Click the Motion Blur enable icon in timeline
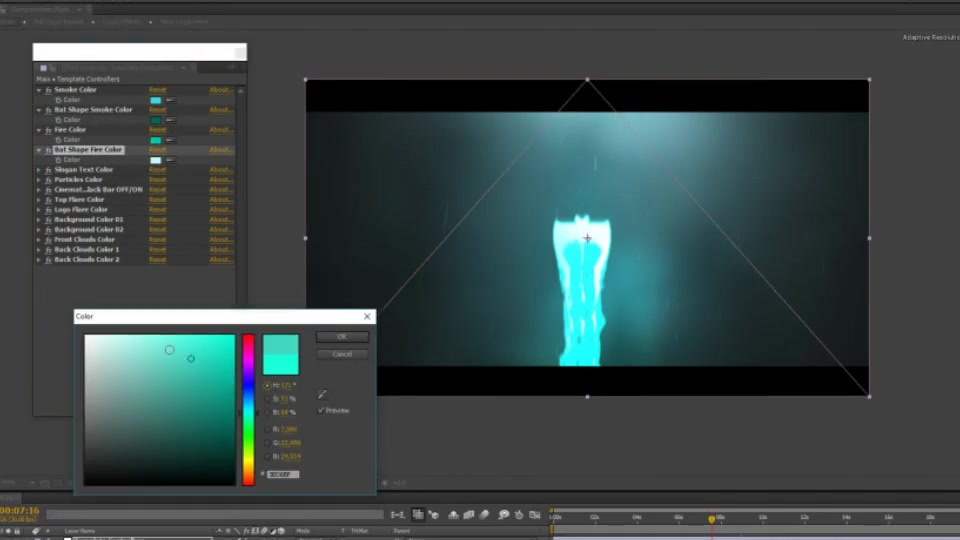Viewport: 960px width, 540px height. click(484, 515)
